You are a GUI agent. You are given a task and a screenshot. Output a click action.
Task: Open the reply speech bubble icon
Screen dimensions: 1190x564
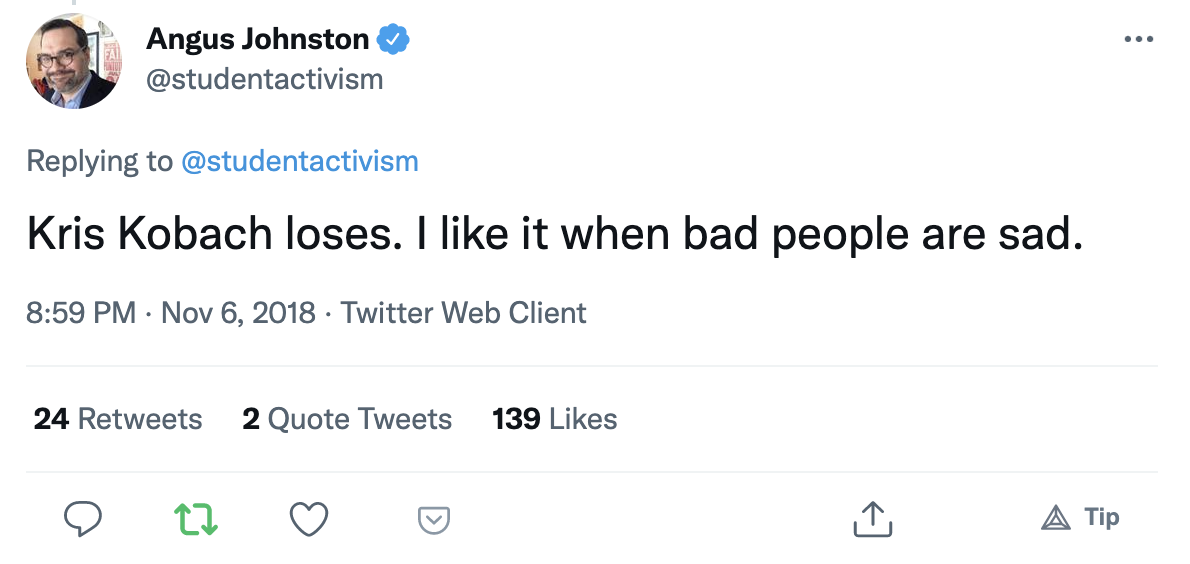(x=82, y=519)
